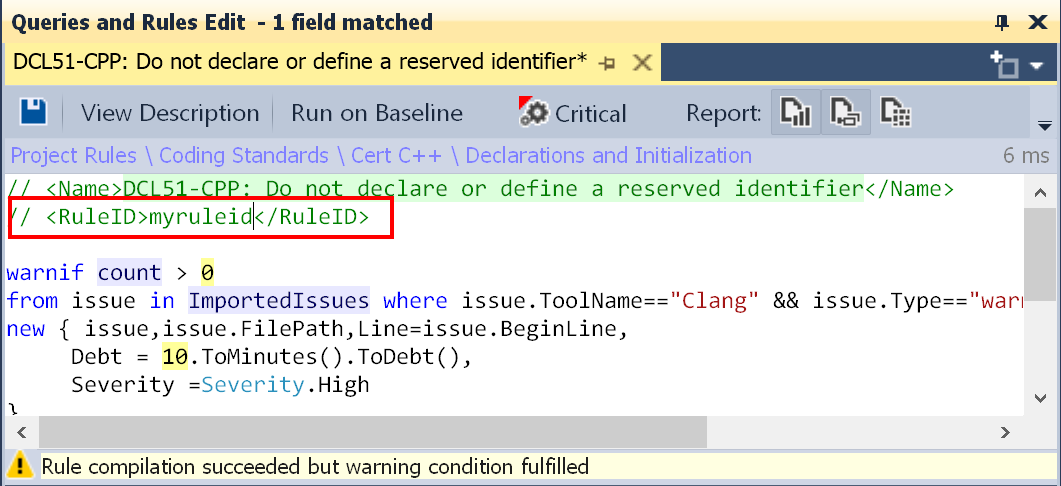The height and width of the screenshot is (486, 1061).
Task: Click Run on Baseline button
Action: click(x=376, y=113)
